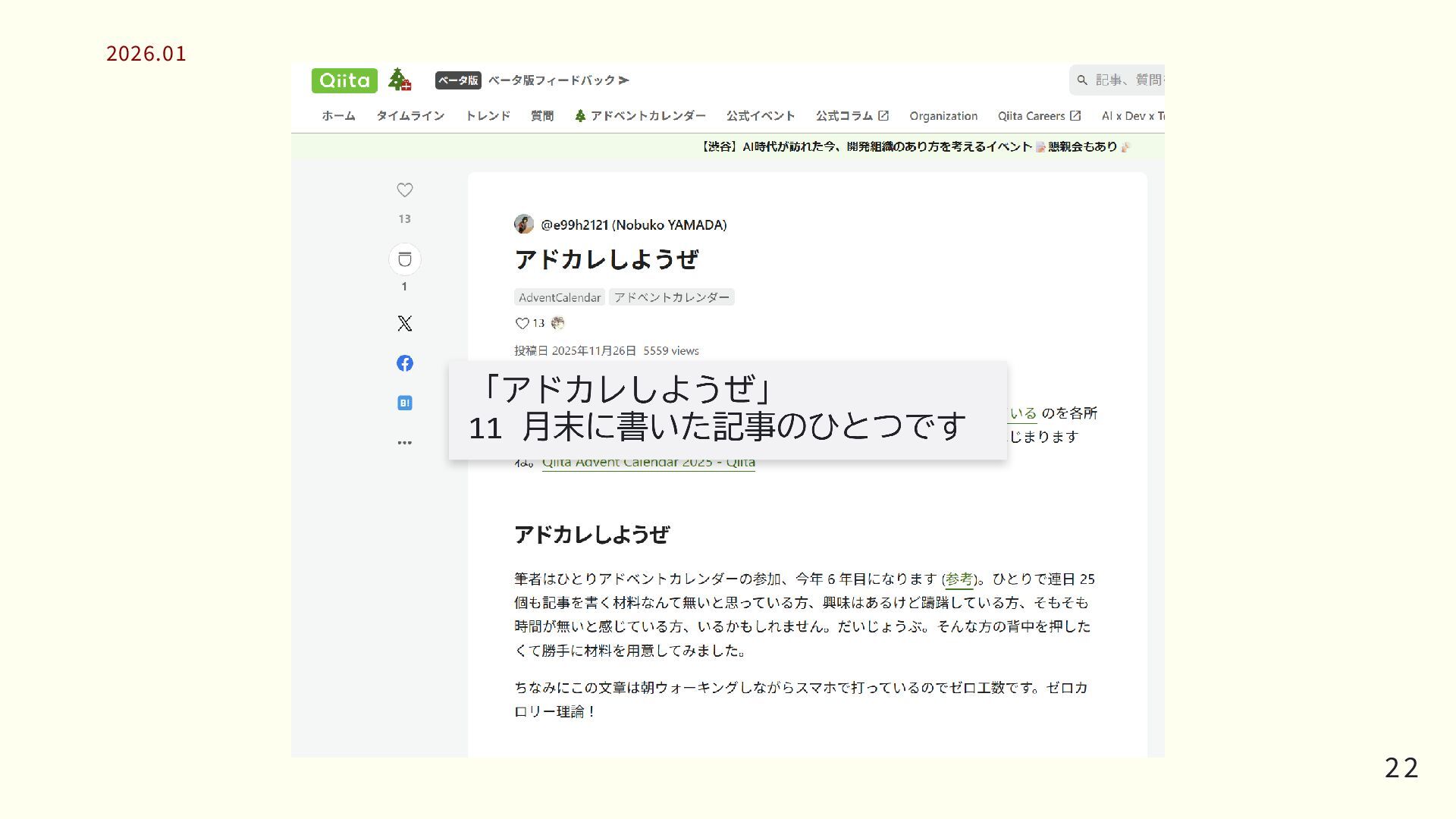1456x819 pixels.
Task: Click the author avatar image
Action: click(524, 224)
